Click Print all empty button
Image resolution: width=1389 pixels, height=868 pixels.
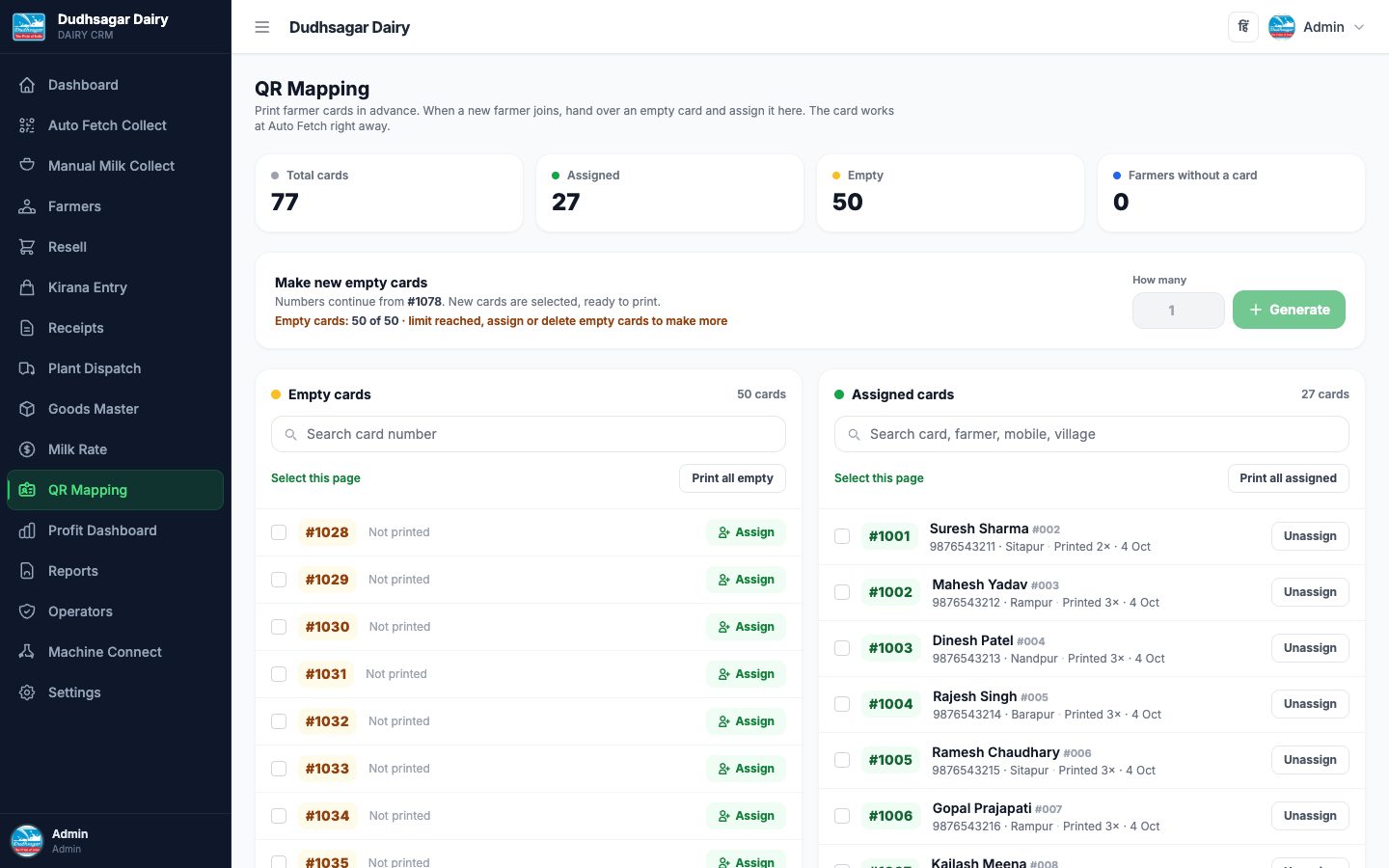click(x=732, y=478)
